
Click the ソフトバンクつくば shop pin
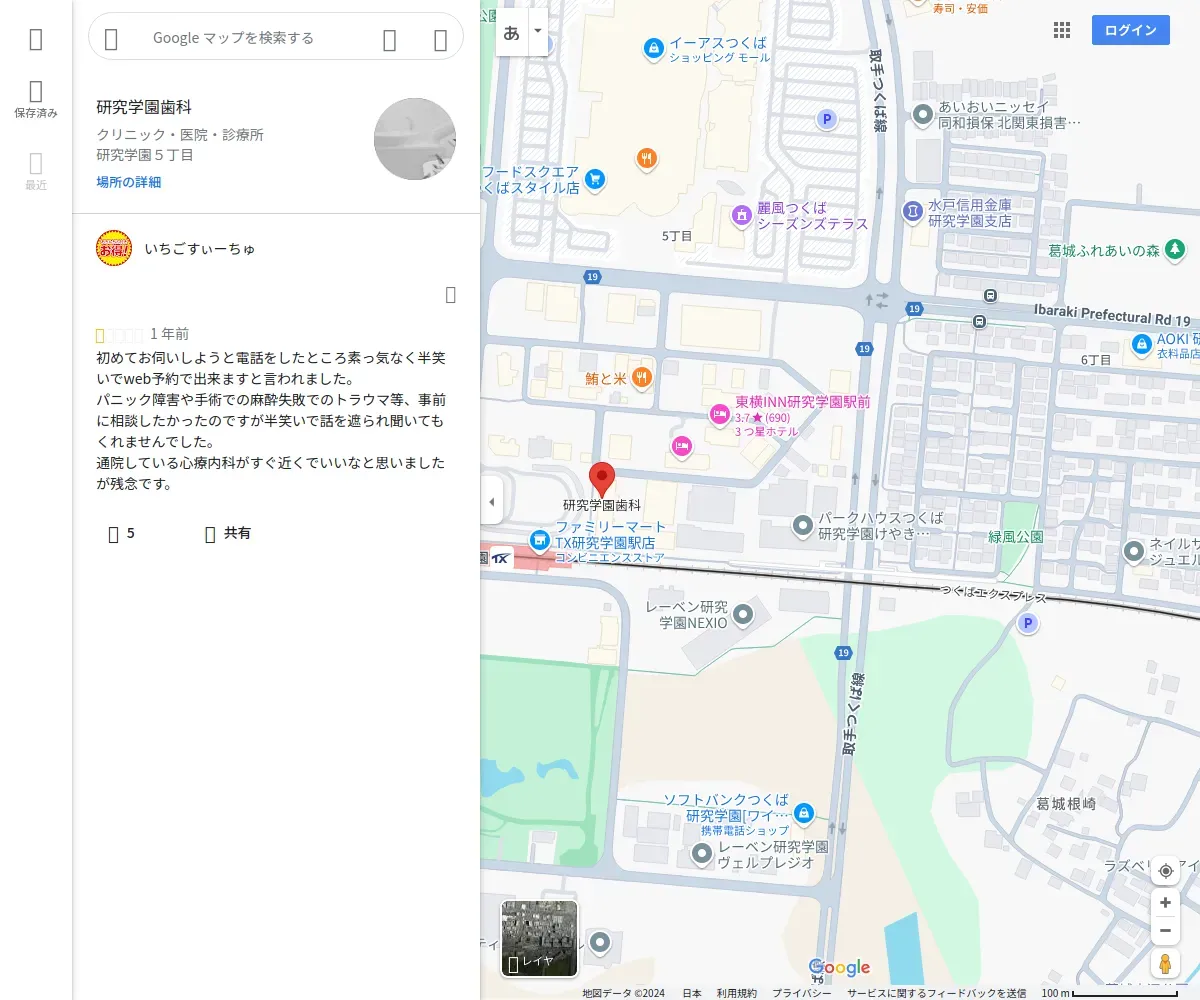[x=803, y=813]
